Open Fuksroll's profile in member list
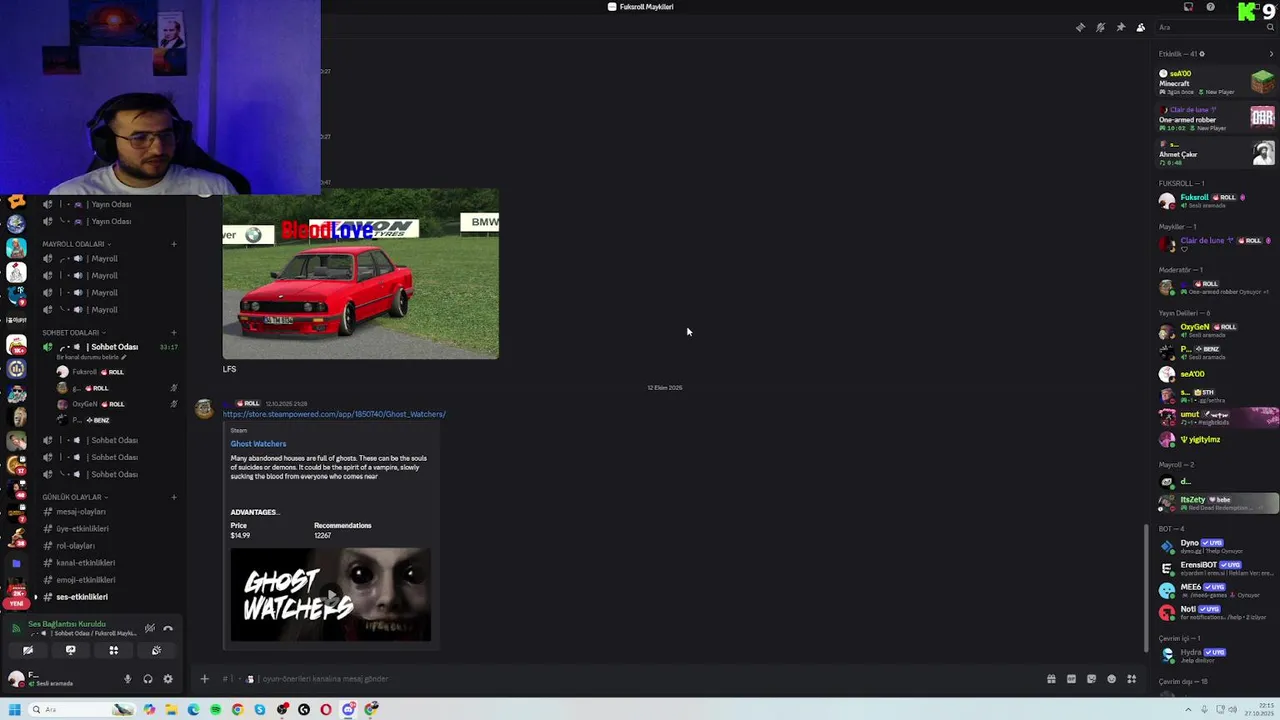The width and height of the screenshot is (1280, 720). click(1216, 200)
